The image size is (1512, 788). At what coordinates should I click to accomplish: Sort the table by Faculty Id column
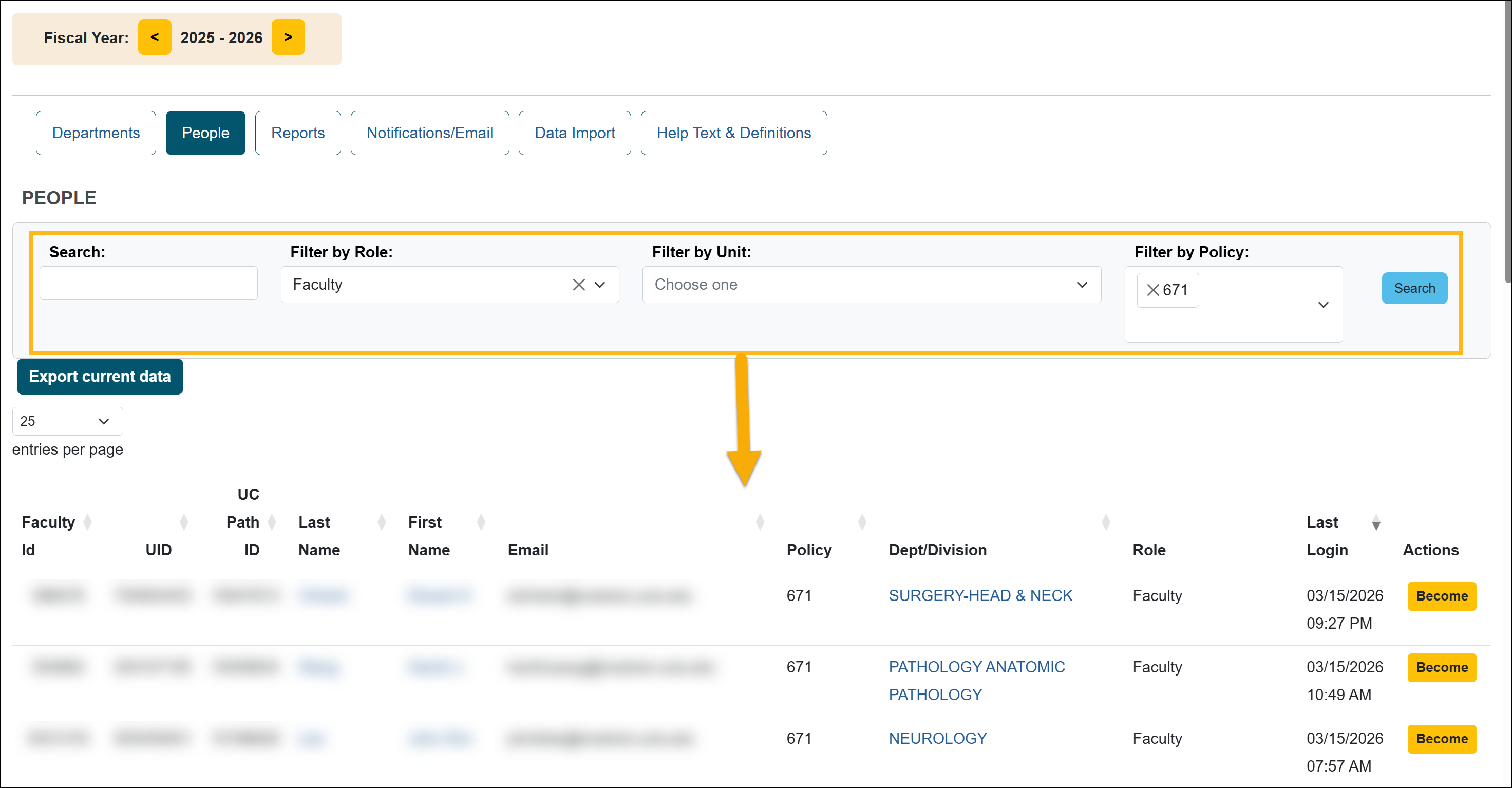[88, 521]
